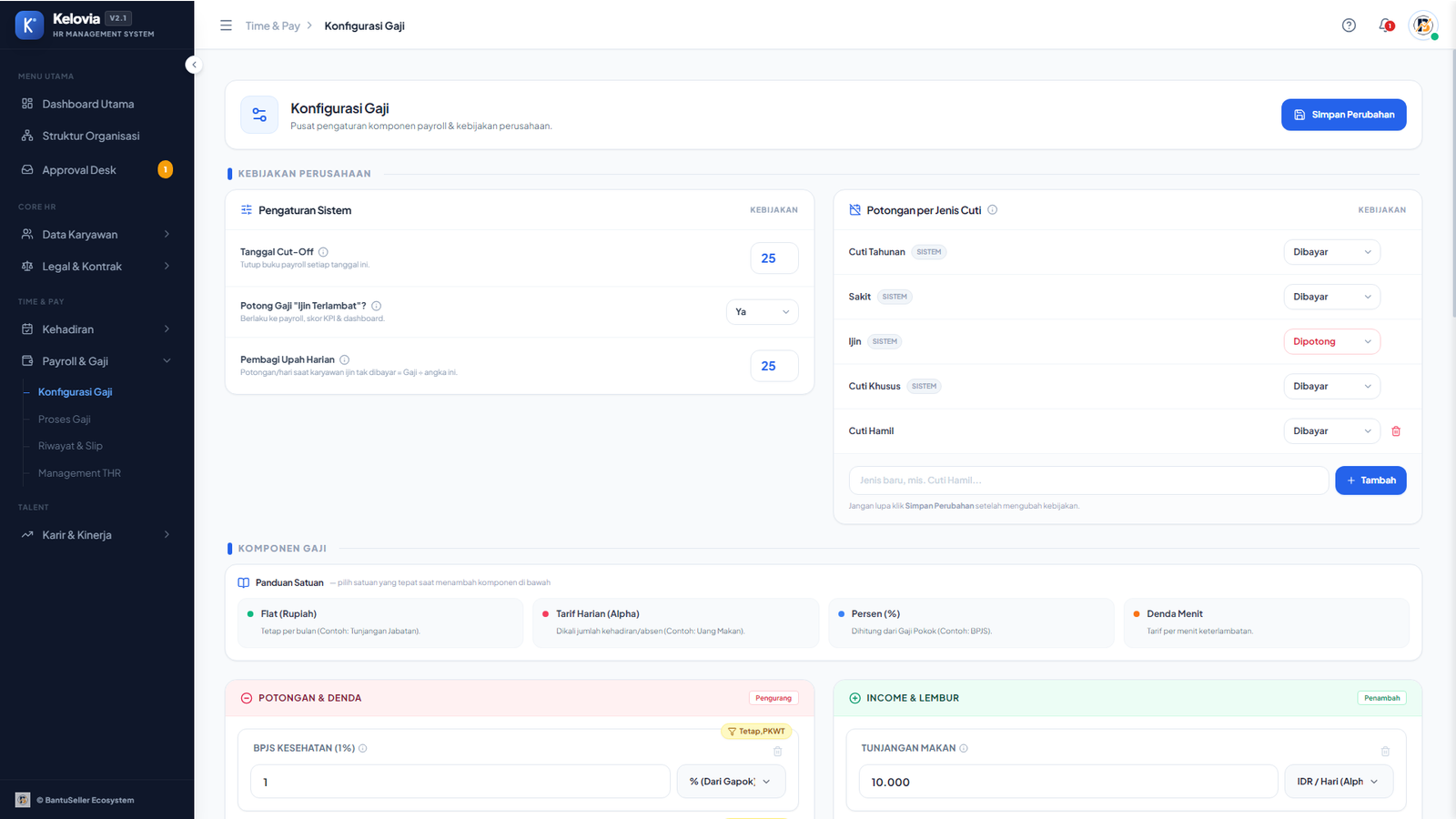Open Cuti Khusus payment dropdown
The height and width of the screenshot is (819, 1456).
pos(1332,386)
